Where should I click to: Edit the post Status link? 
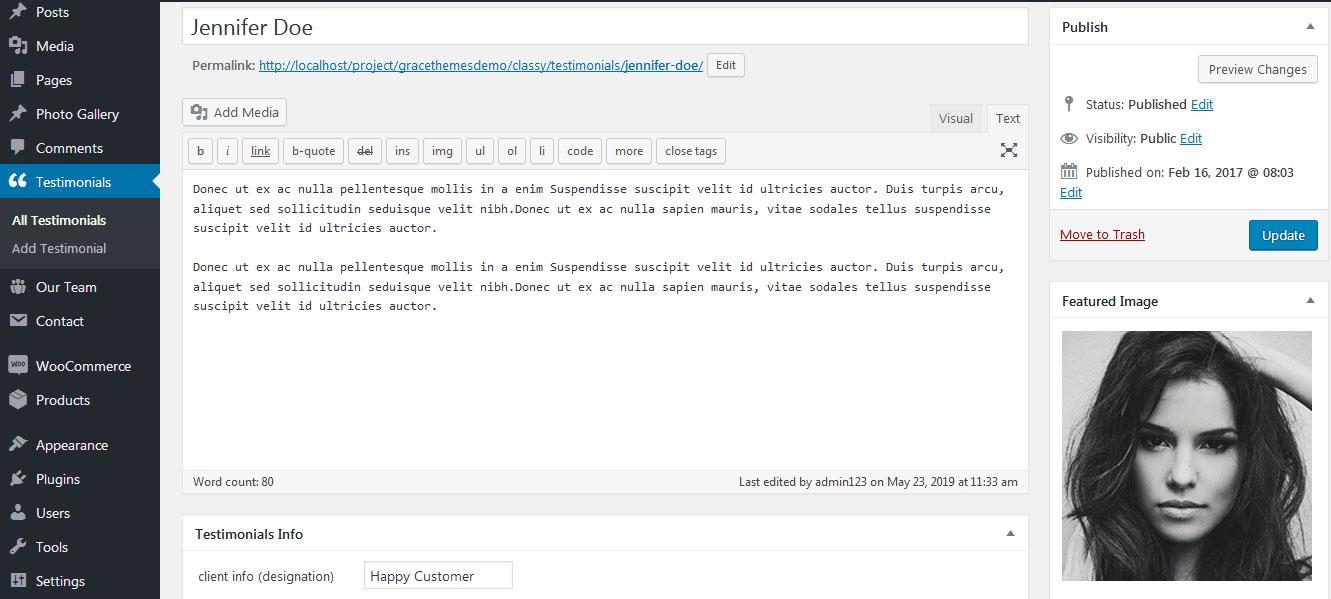pyautogui.click(x=1202, y=104)
